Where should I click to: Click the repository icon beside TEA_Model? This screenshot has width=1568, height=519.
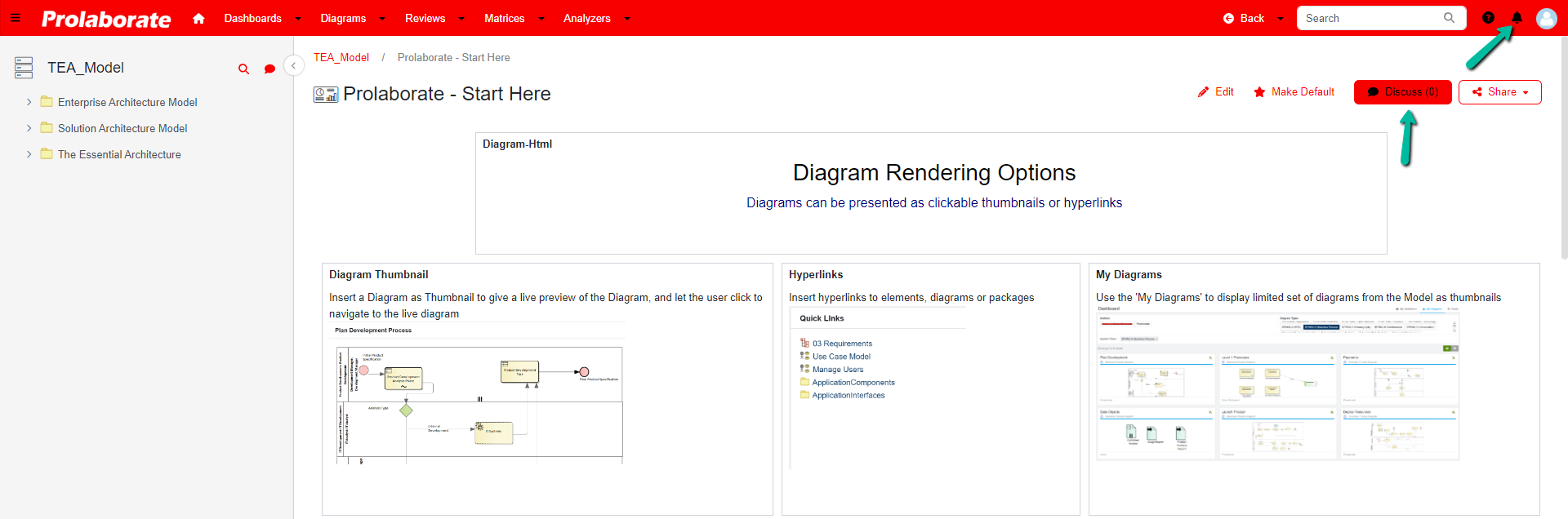pyautogui.click(x=24, y=68)
